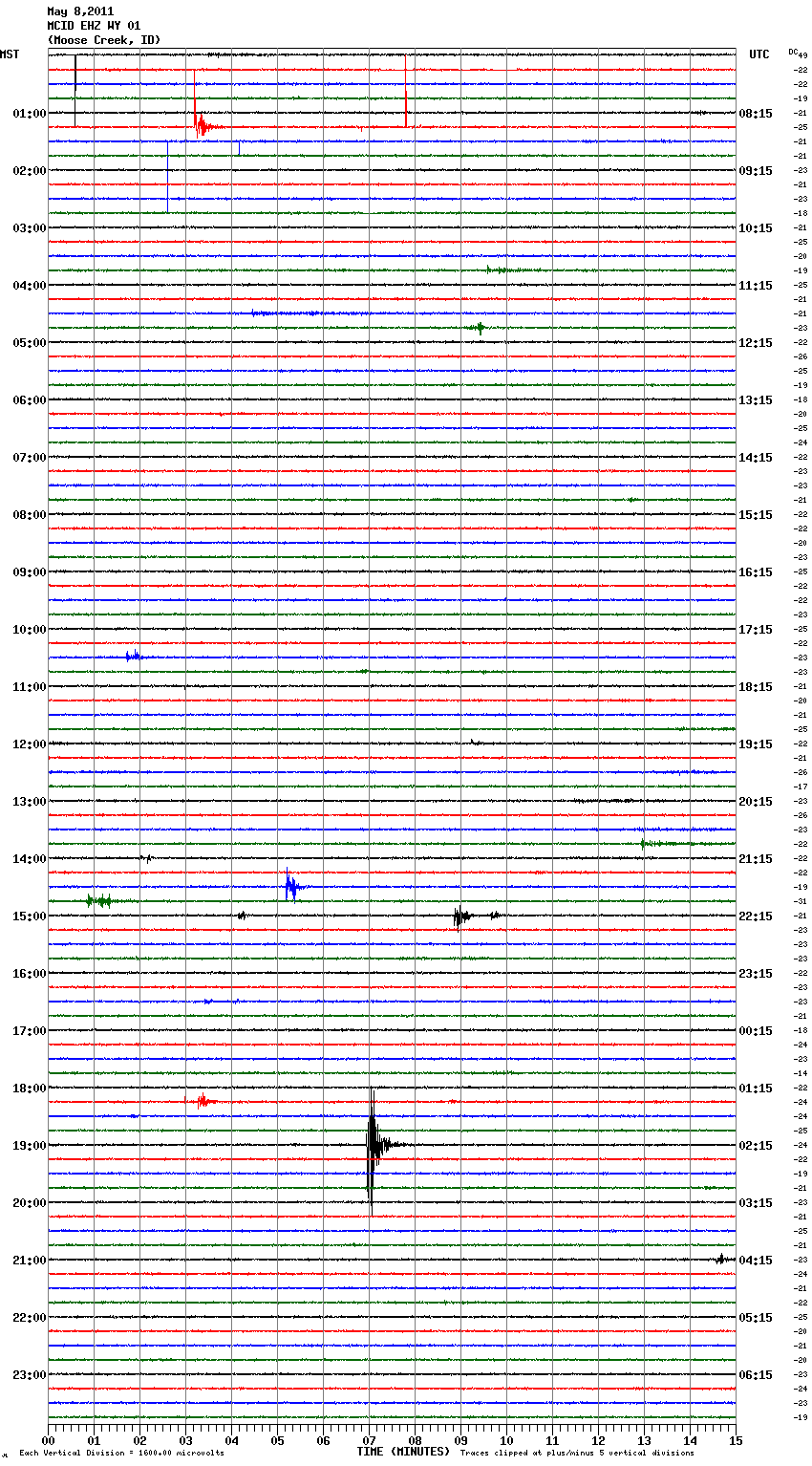Click the 21:00 MST time label
812x1466 pixels.
tap(29, 1260)
